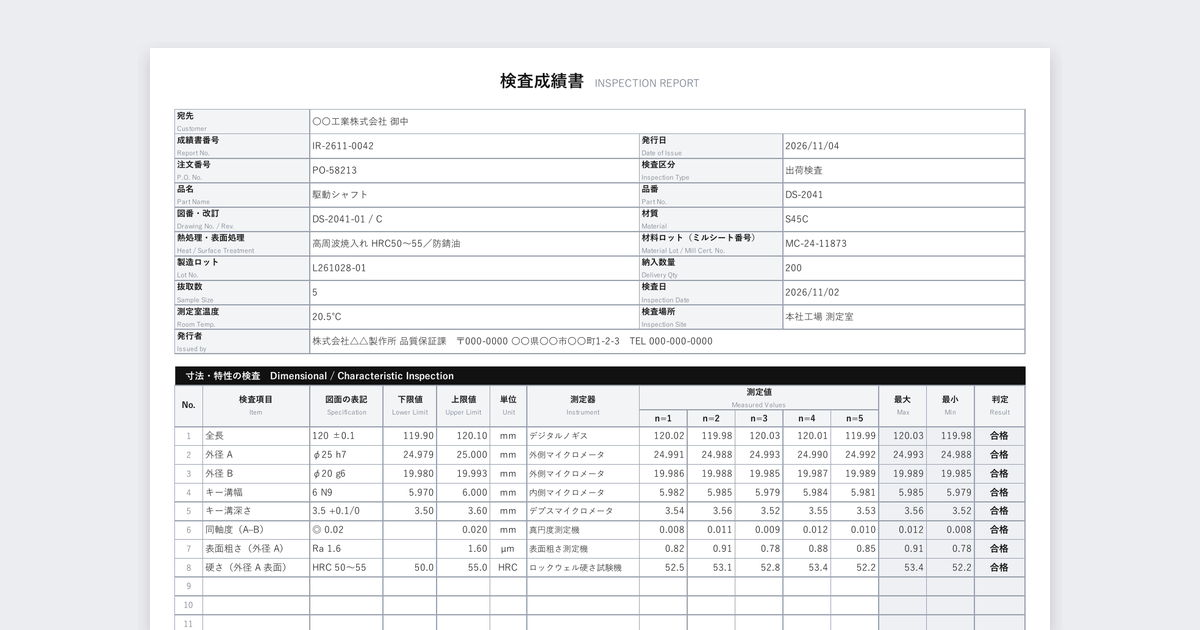Image resolution: width=1200 pixels, height=630 pixels.
Task: Select heat treatment 高周波焼入れ HRC50〜55／防錆油
Action: point(387,243)
